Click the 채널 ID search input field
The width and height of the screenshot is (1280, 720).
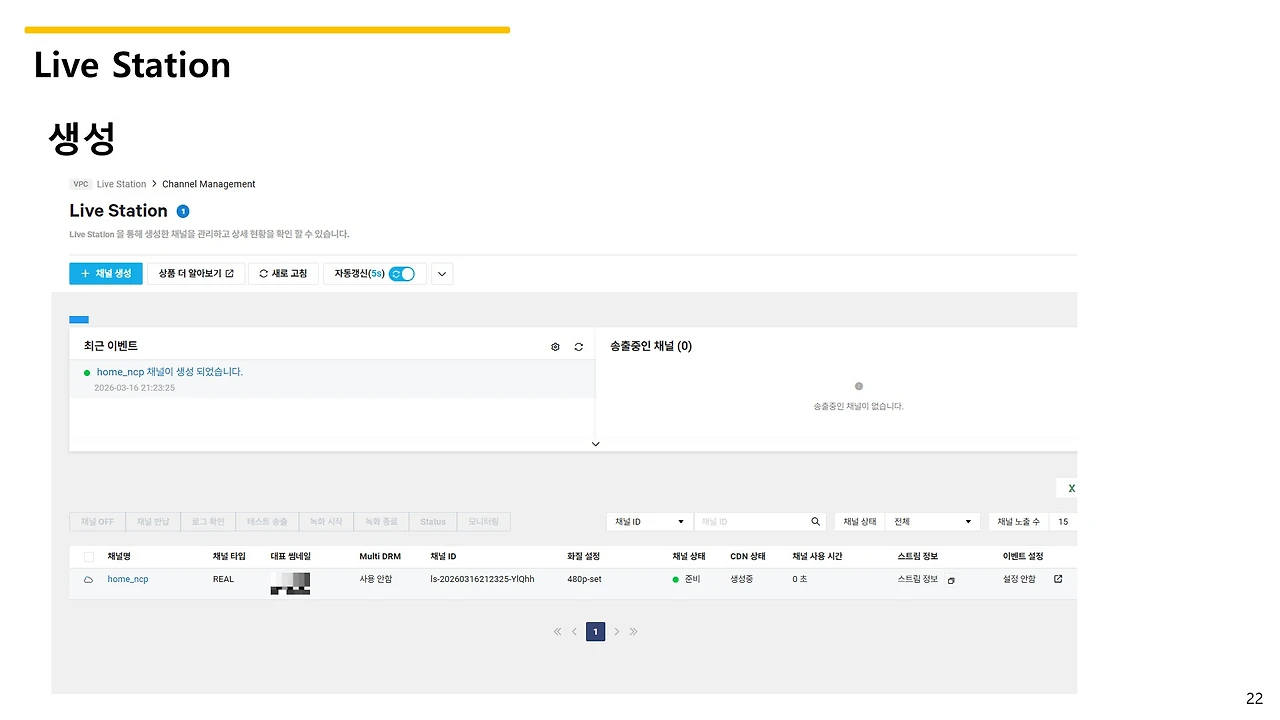click(x=753, y=522)
